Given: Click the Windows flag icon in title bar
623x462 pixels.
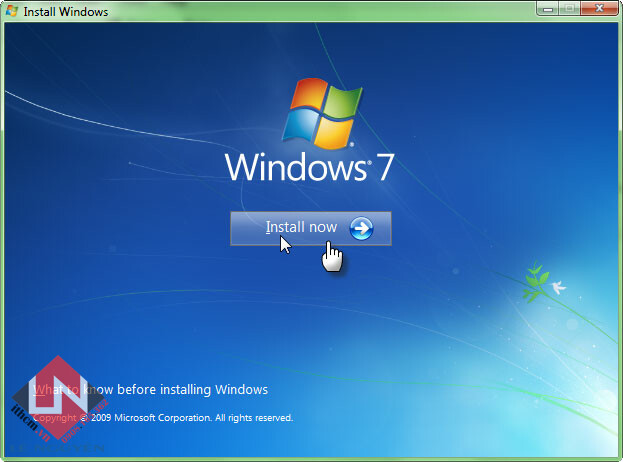Looking at the screenshot, I should [x=12, y=11].
